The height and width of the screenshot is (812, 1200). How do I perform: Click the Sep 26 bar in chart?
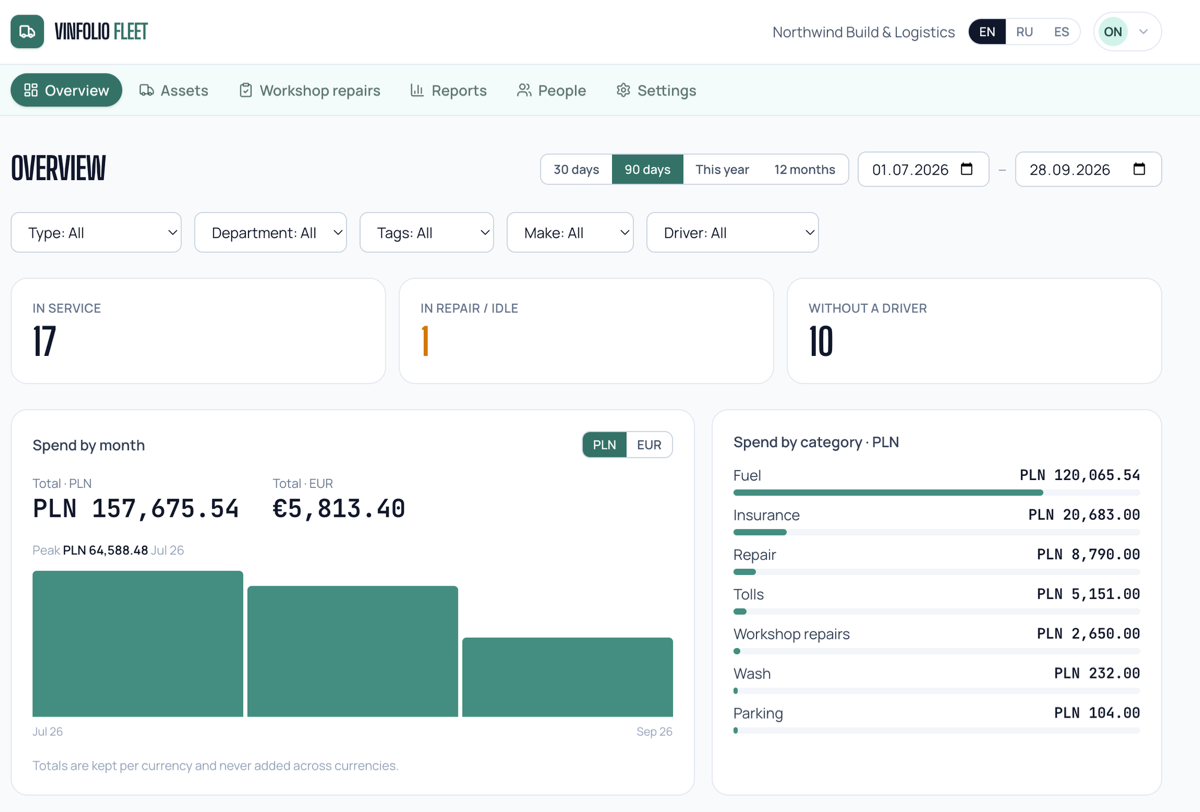pos(567,677)
